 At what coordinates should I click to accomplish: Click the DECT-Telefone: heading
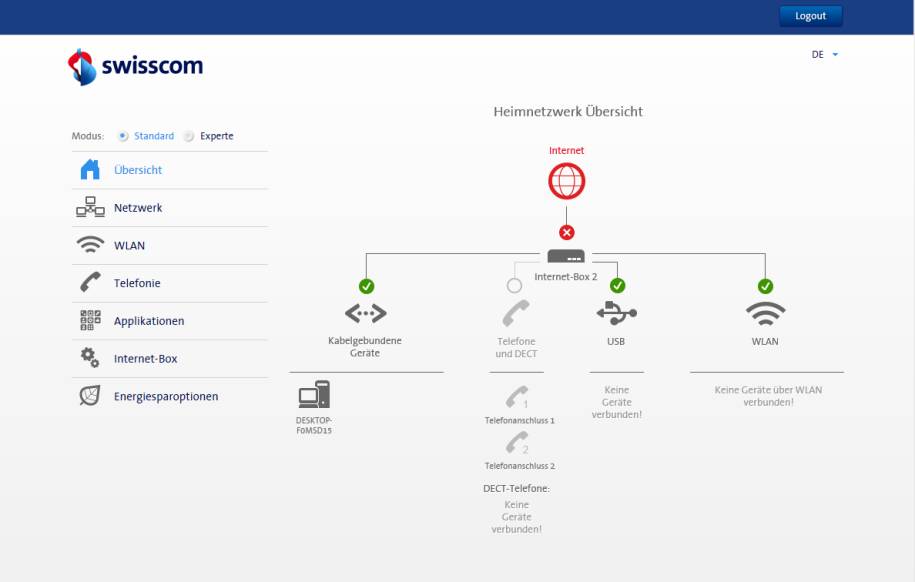click(x=516, y=489)
